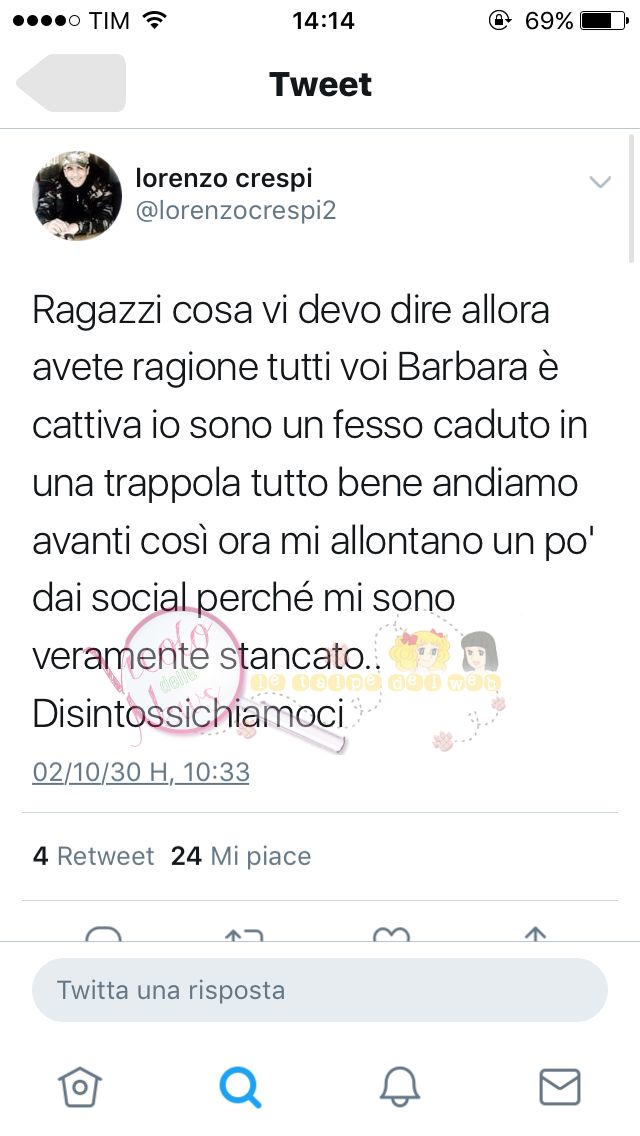Expand the tweet options chevron

[x=600, y=182]
